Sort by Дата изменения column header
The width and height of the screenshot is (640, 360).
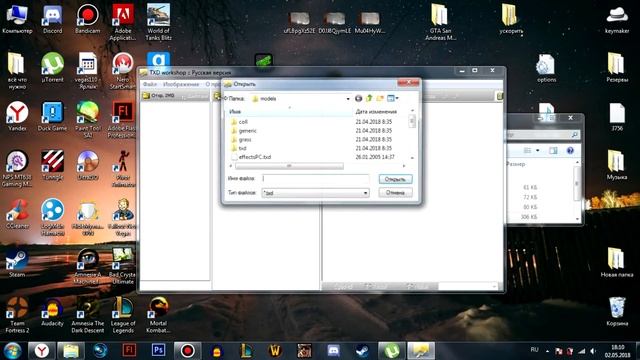tap(376, 111)
